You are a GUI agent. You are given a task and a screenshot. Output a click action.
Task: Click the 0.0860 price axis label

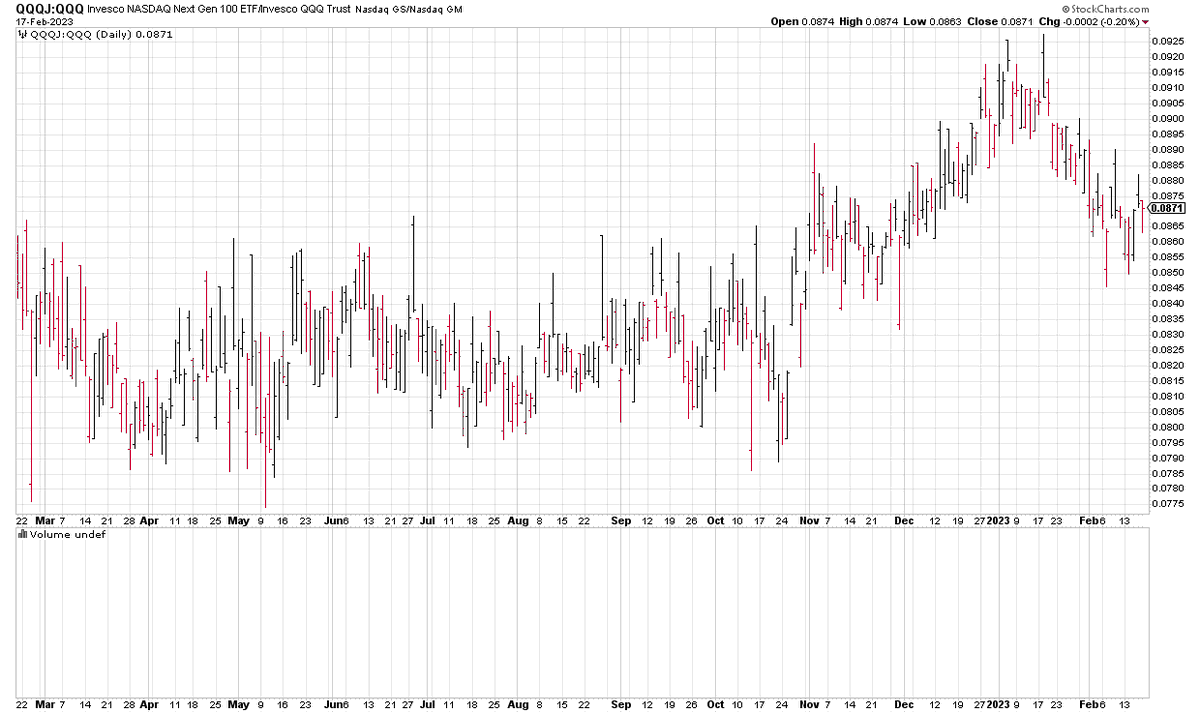pos(1168,242)
